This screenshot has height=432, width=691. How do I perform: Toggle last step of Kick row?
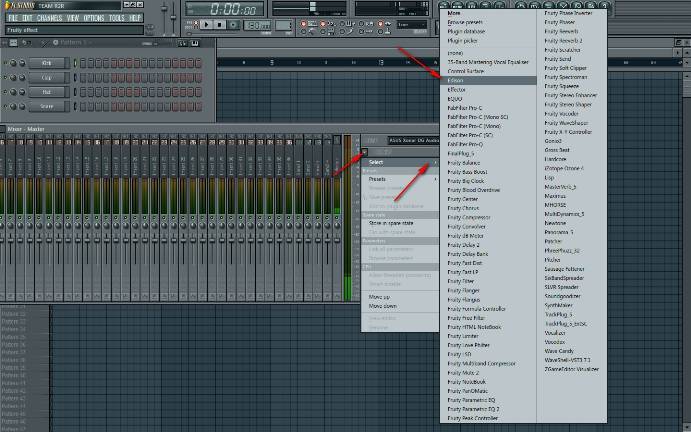coord(198,63)
